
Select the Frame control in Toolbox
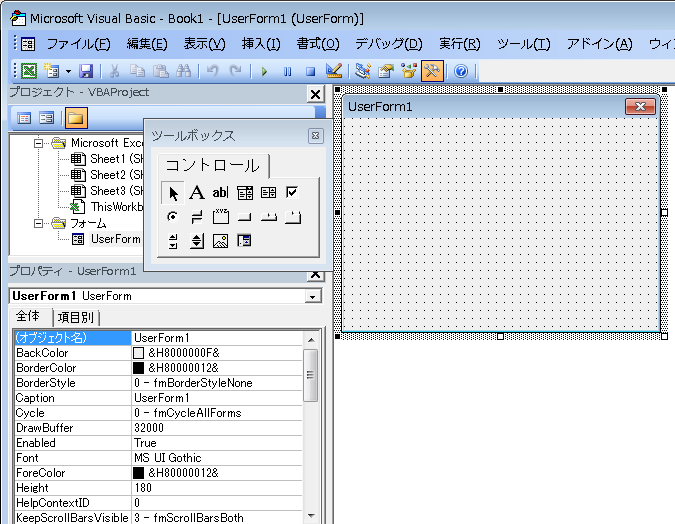[x=220, y=217]
